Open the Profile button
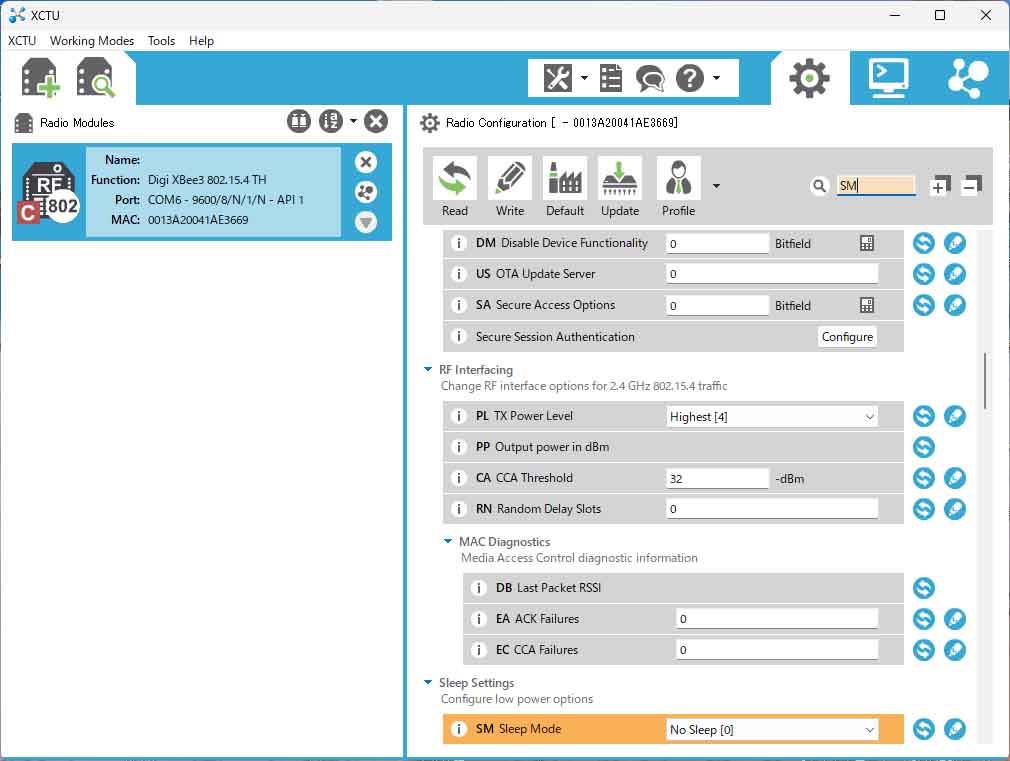 coord(679,187)
